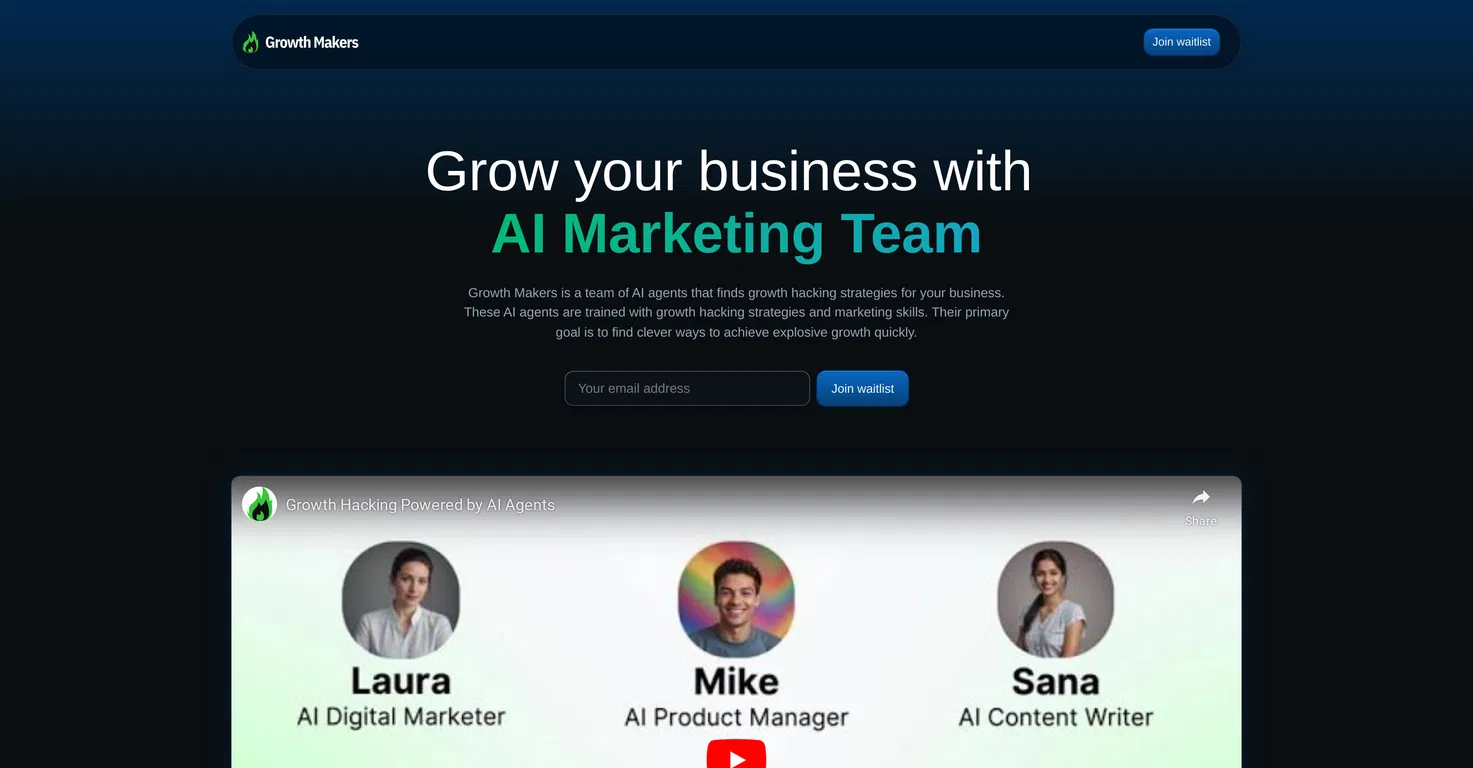
Task: Click the Sana name label
Action: [x=1055, y=681]
